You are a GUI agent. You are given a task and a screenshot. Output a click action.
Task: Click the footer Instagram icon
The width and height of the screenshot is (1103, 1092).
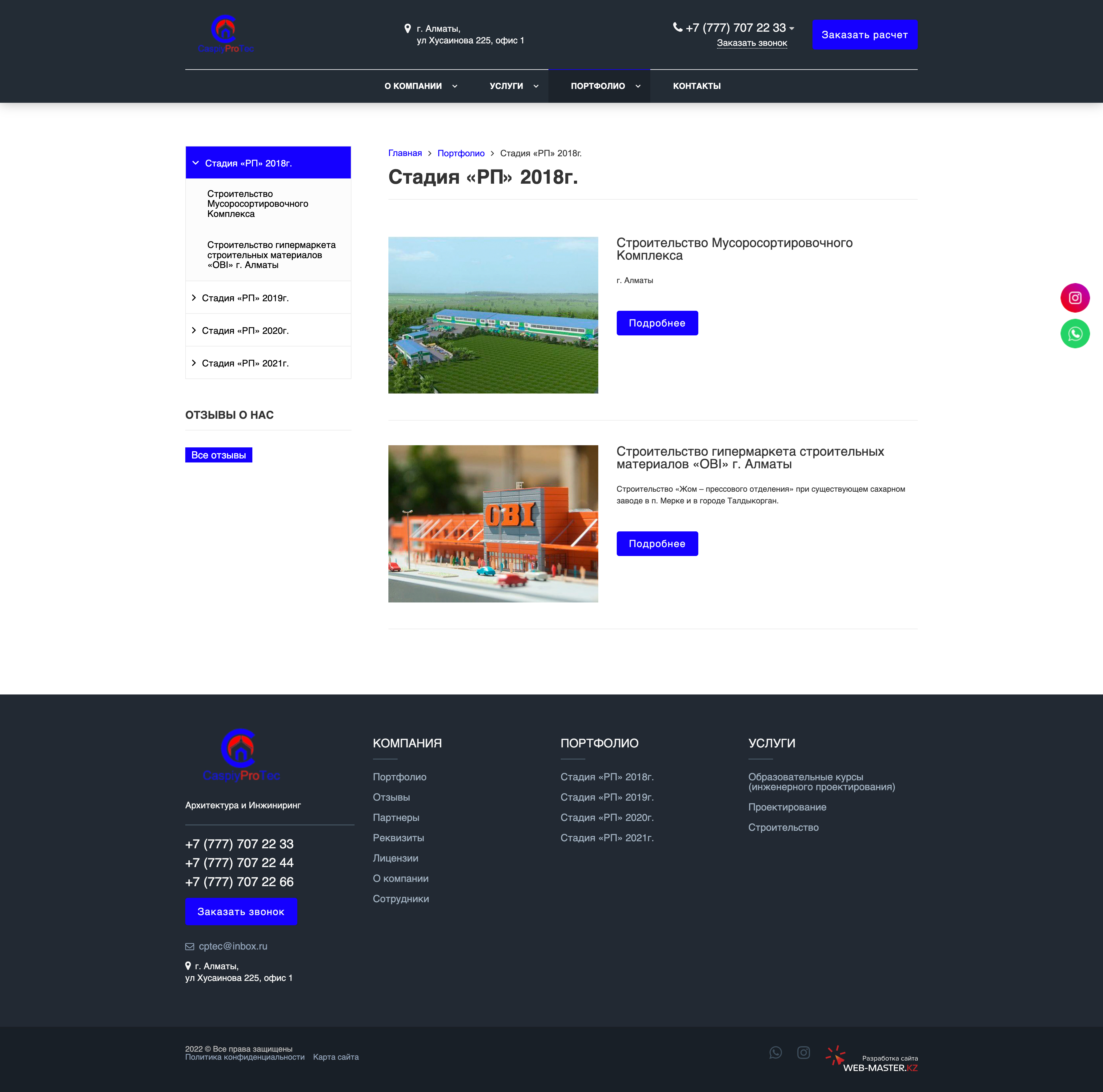(x=803, y=1052)
